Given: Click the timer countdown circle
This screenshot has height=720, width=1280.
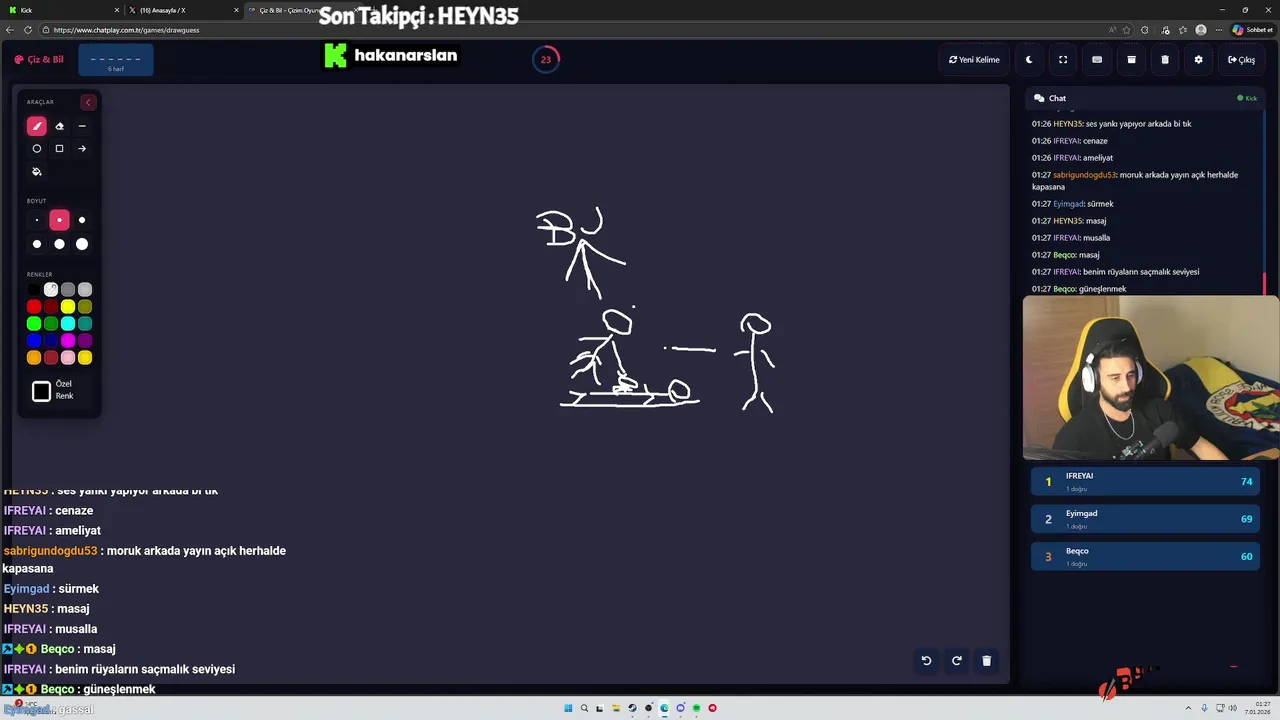Looking at the screenshot, I should 546,59.
